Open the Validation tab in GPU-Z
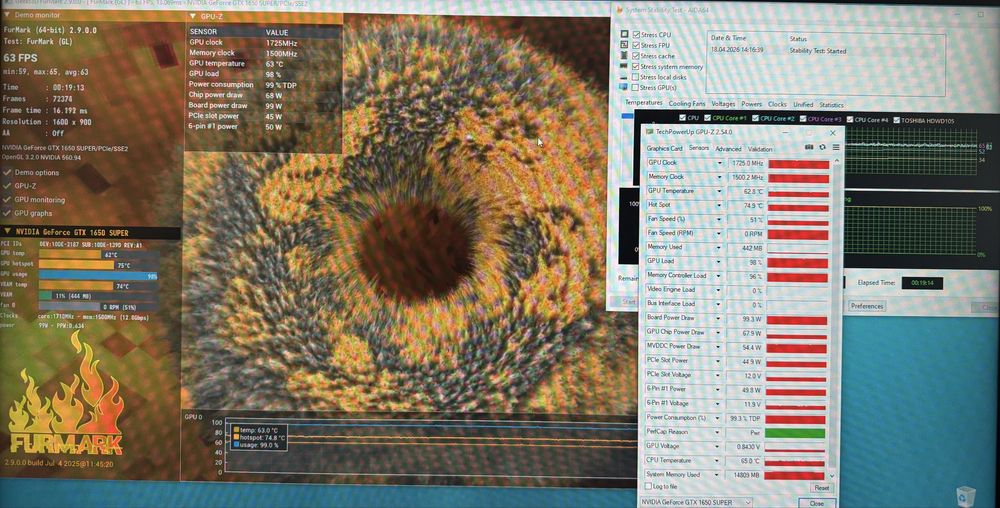 coord(760,149)
